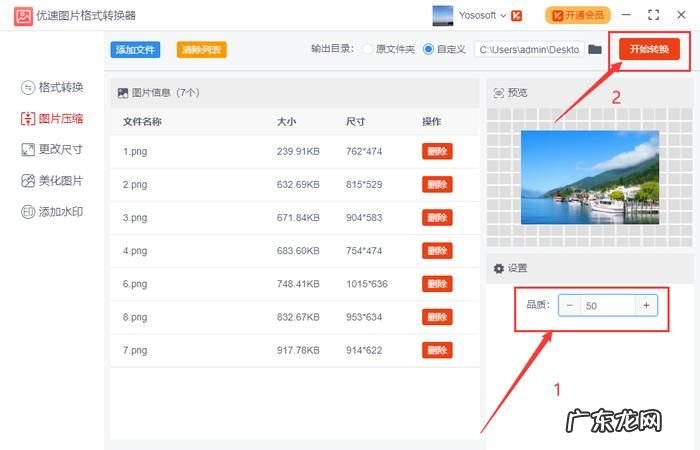Select the 自定义 output radio option
The height and width of the screenshot is (450, 700).
(429, 49)
